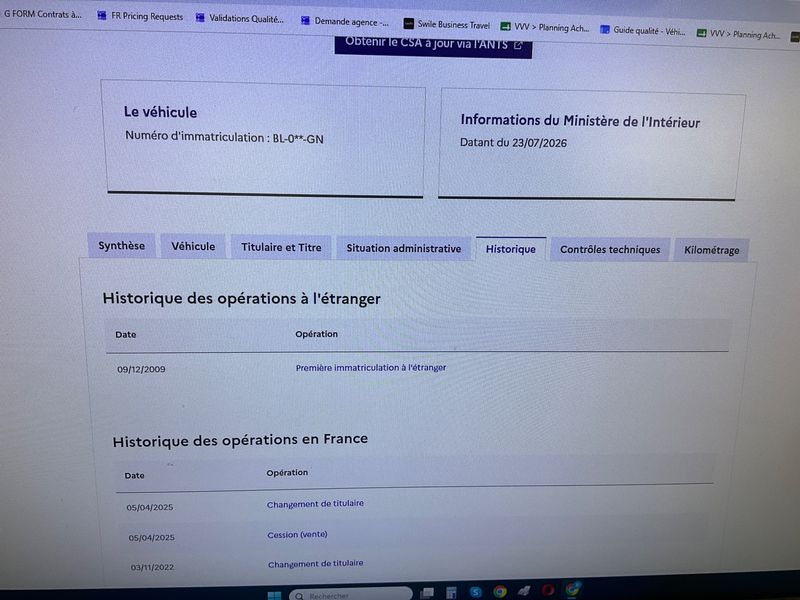Click Obtenir le CSA à jour via l'ANTS button
The width and height of the screenshot is (800, 600).
433,46
